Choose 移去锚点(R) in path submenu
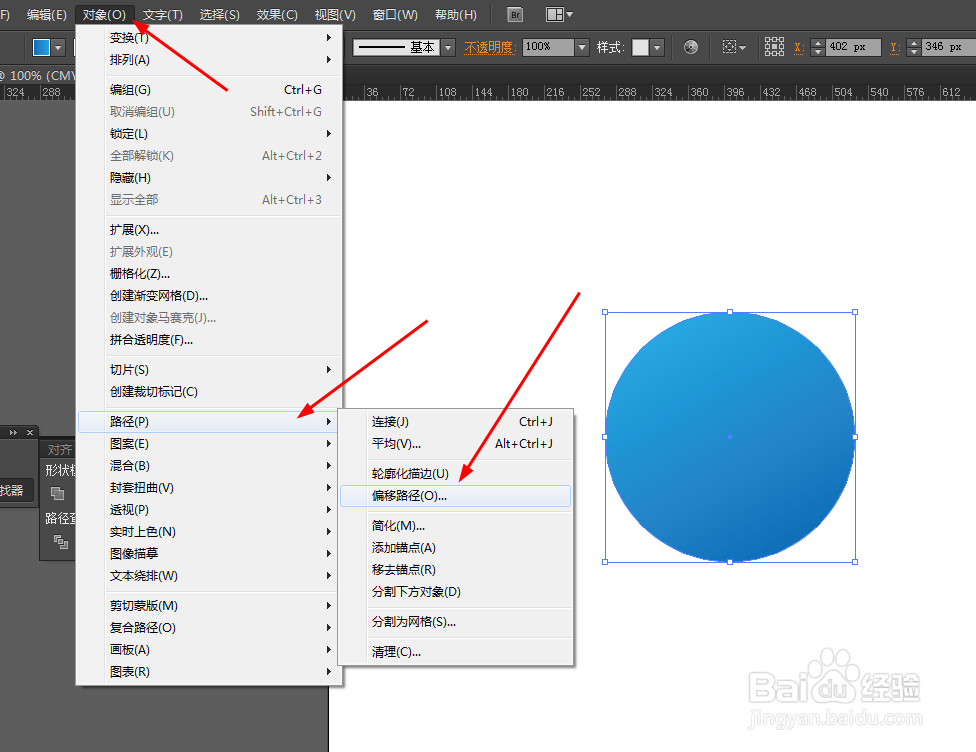Screen dimensions: 976x752 click(x=456, y=570)
